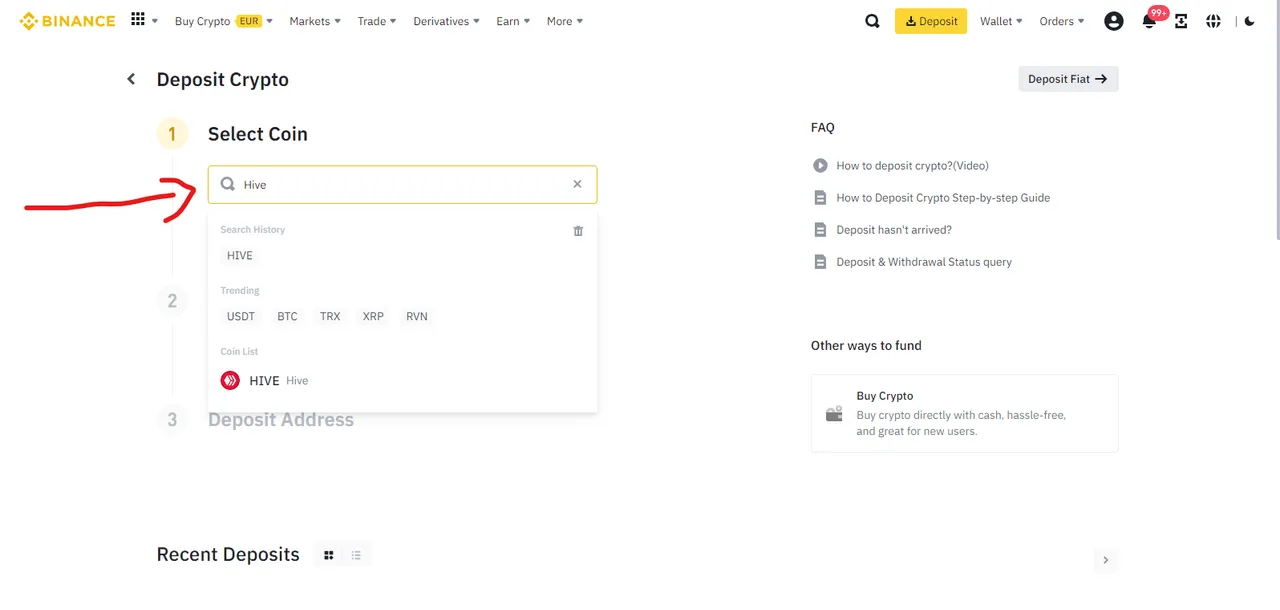Select trending coin XRP
Viewport: 1280px width, 610px height.
pyautogui.click(x=373, y=317)
